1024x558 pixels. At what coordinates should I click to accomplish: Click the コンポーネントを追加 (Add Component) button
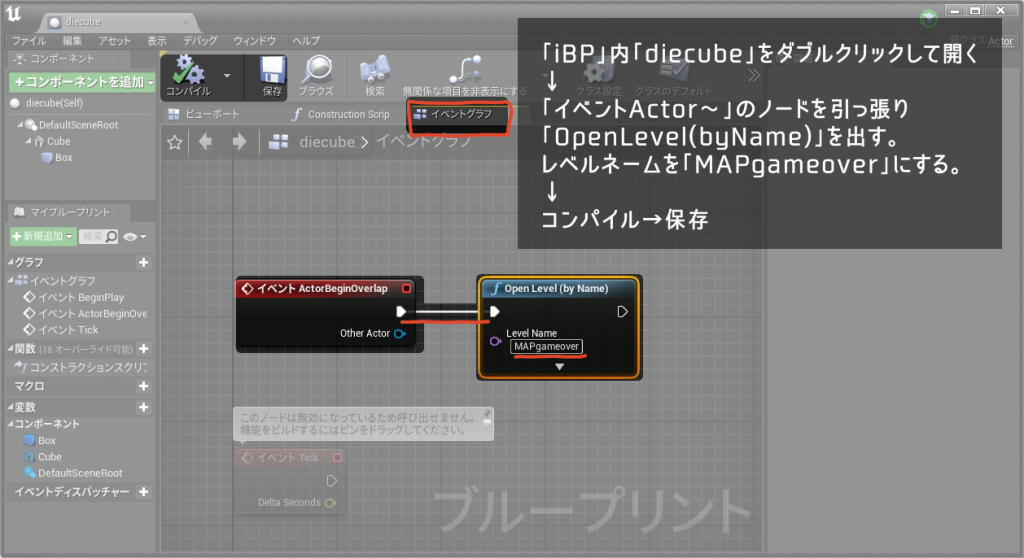click(79, 81)
